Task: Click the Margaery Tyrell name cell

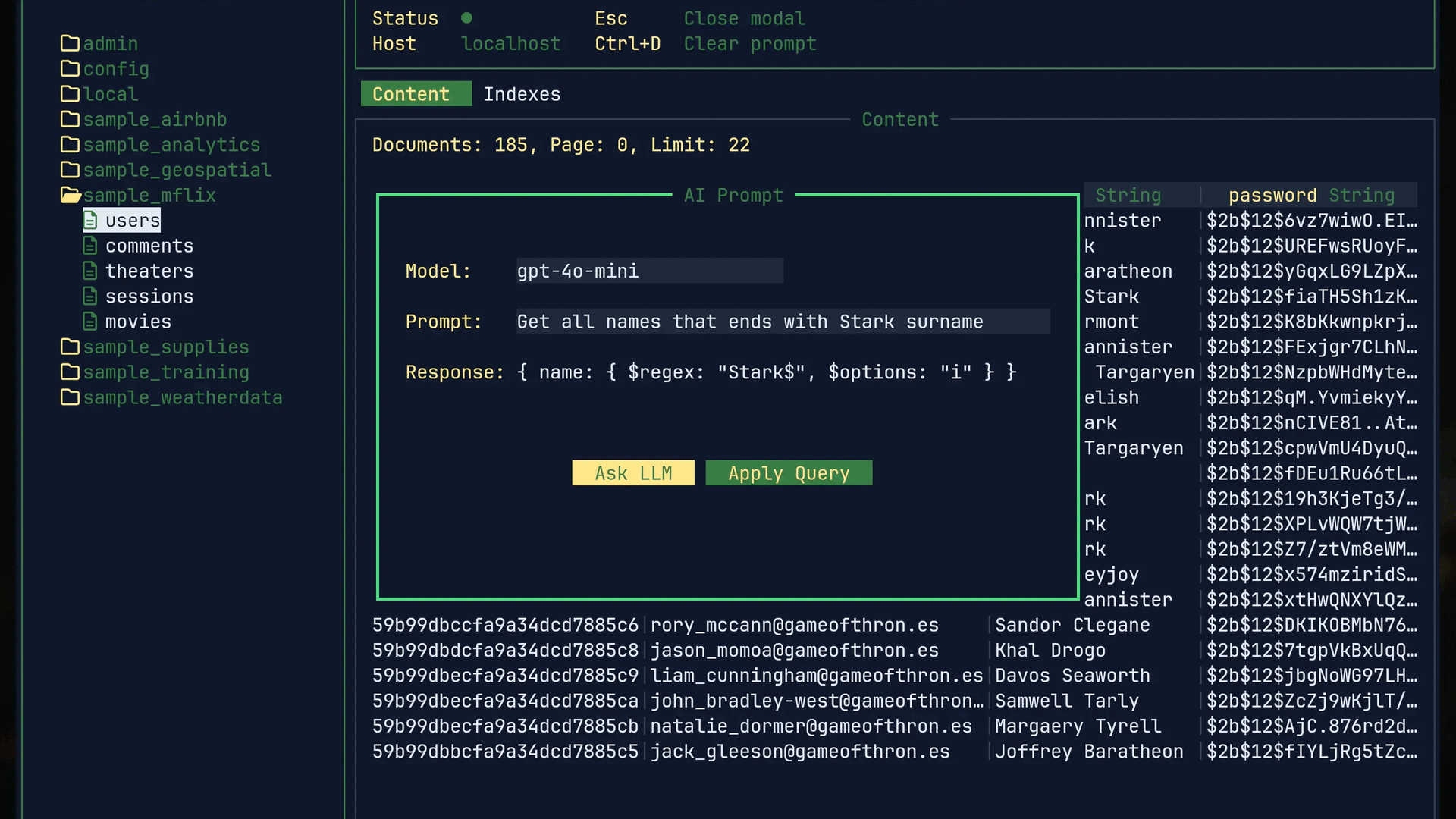Action: 1078,726
